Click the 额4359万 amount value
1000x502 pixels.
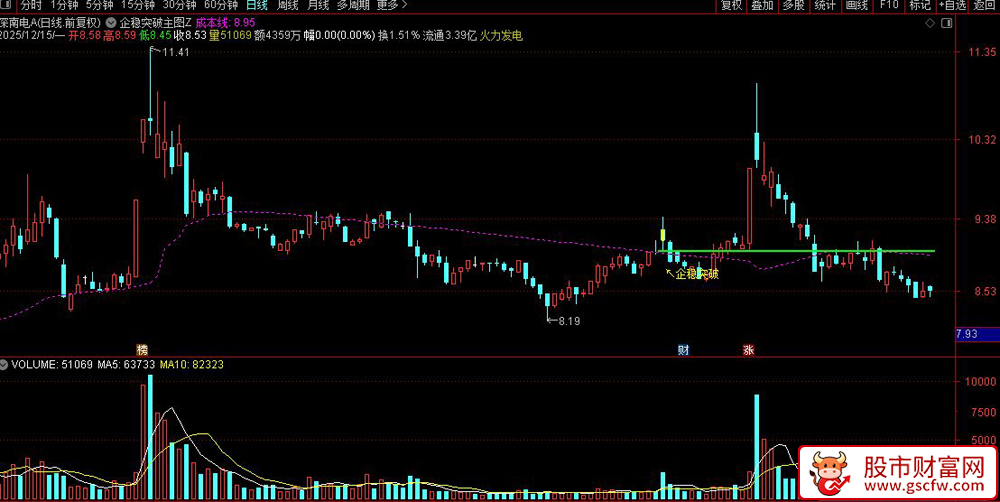click(277, 36)
